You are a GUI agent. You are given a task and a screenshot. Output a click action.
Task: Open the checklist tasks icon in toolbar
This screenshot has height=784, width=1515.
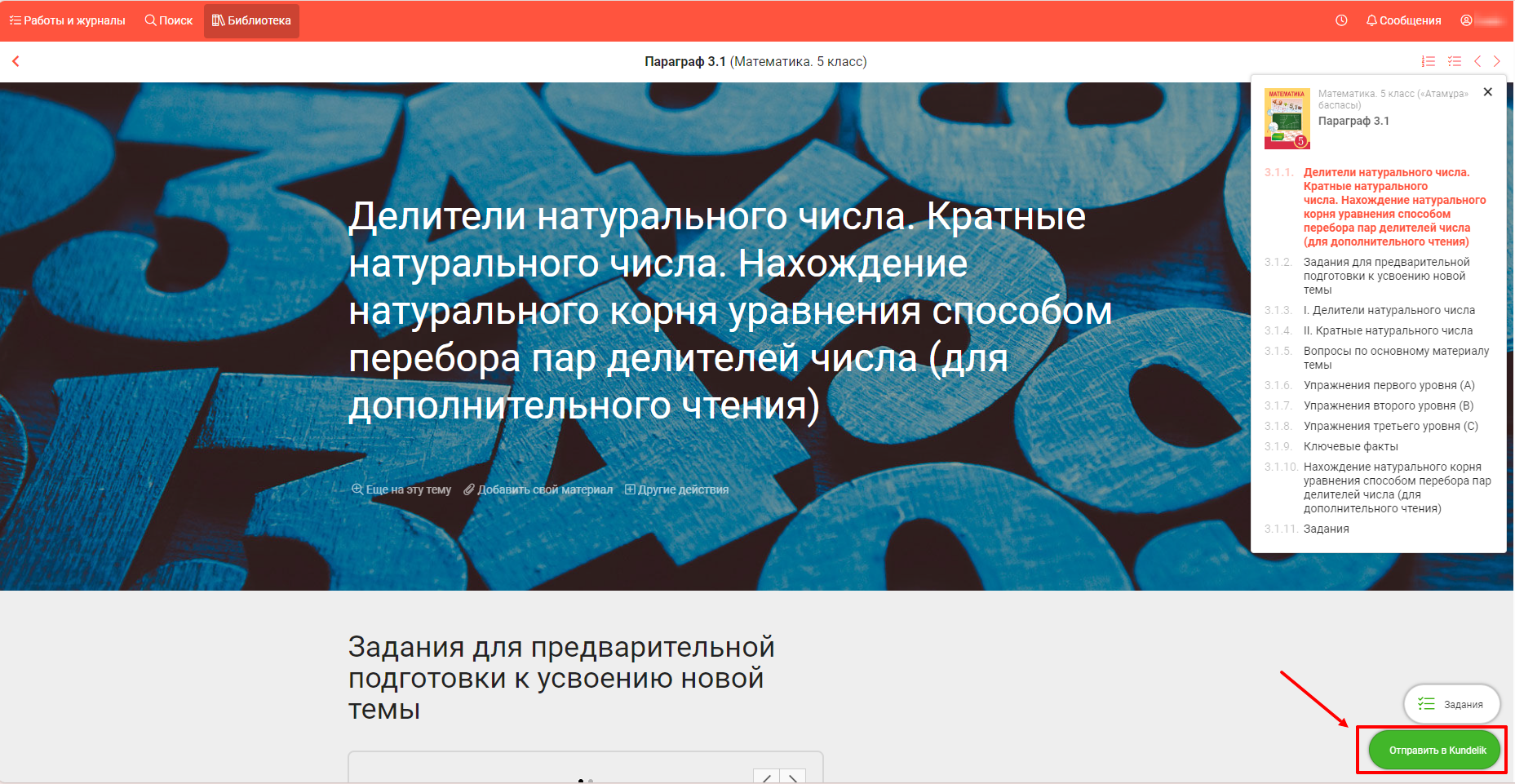coord(1454,61)
